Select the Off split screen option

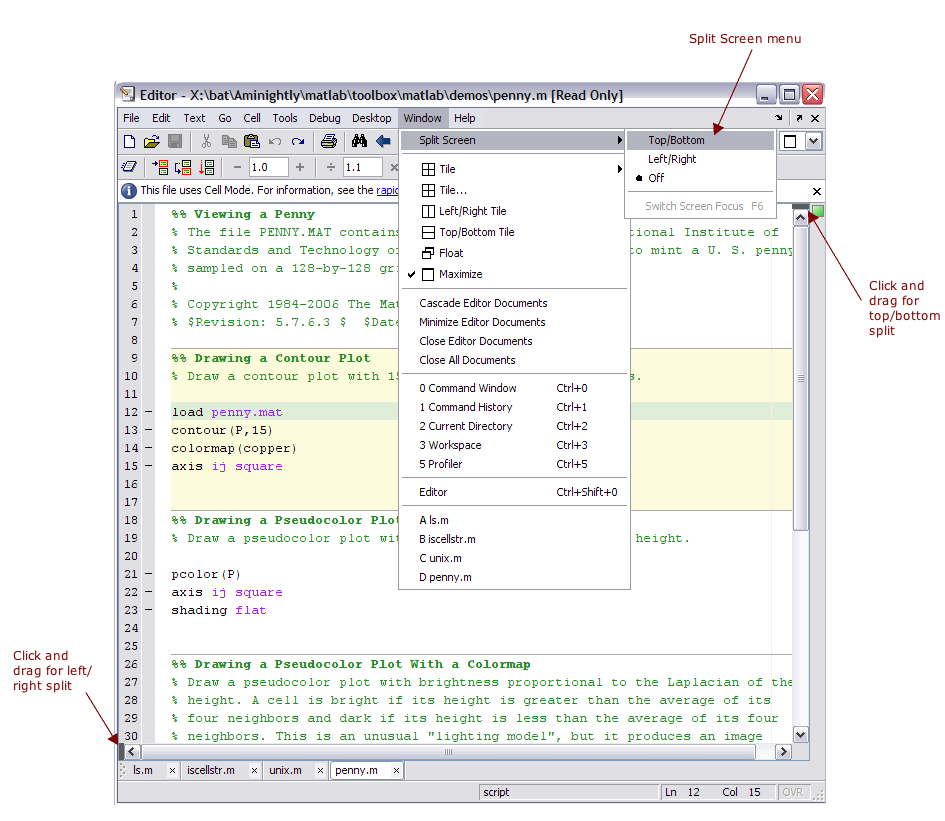656,178
